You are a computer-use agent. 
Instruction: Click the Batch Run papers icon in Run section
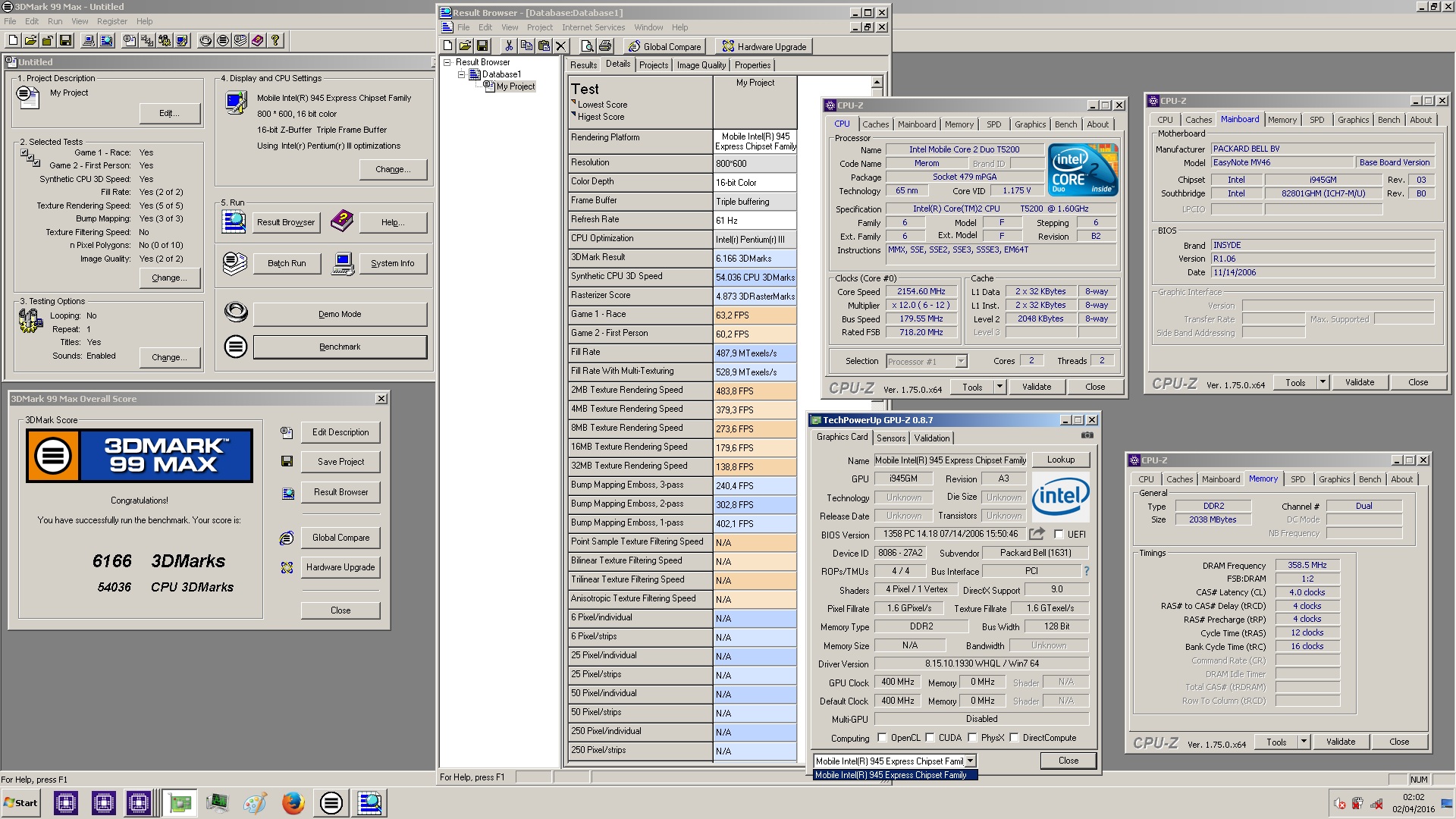click(235, 263)
